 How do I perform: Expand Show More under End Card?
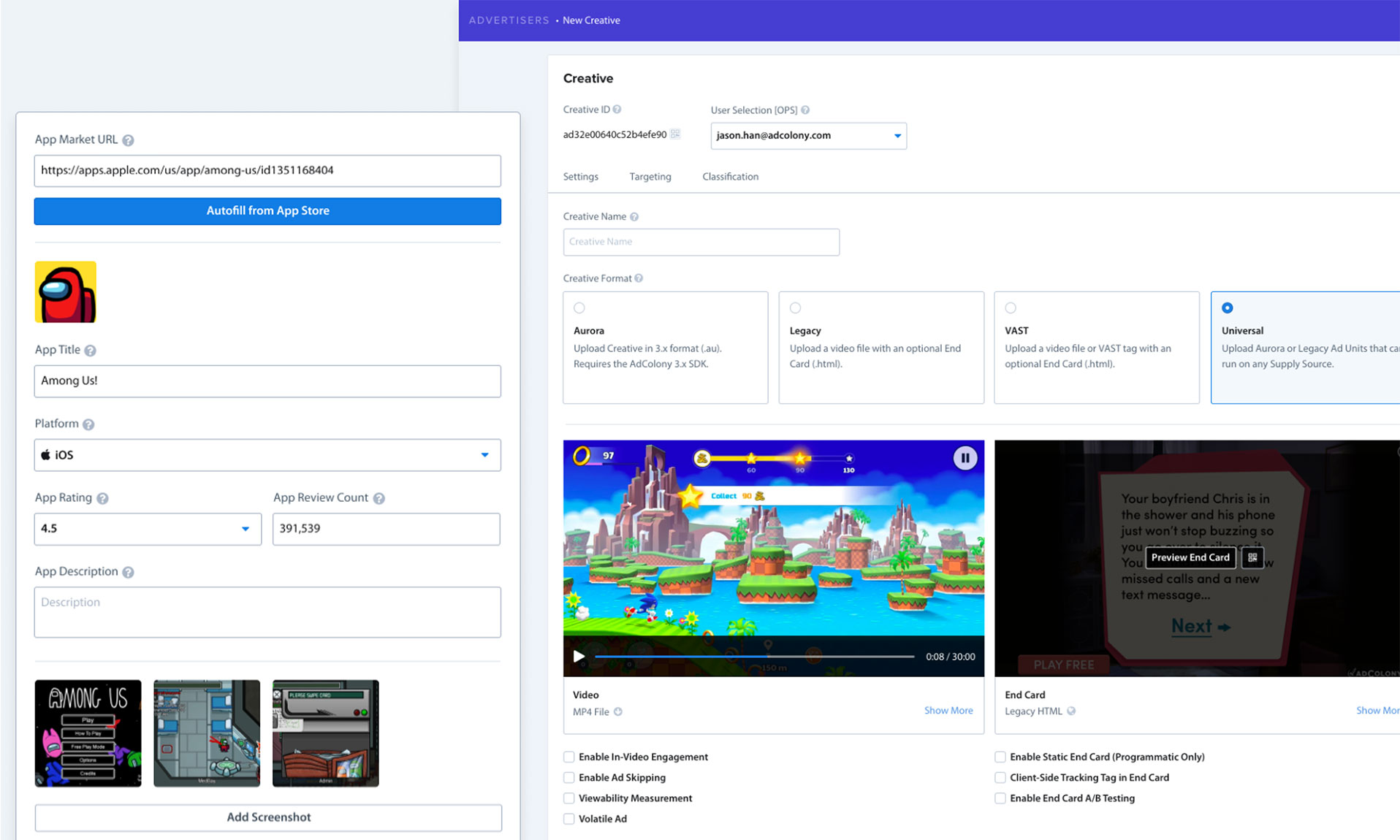coord(1377,711)
